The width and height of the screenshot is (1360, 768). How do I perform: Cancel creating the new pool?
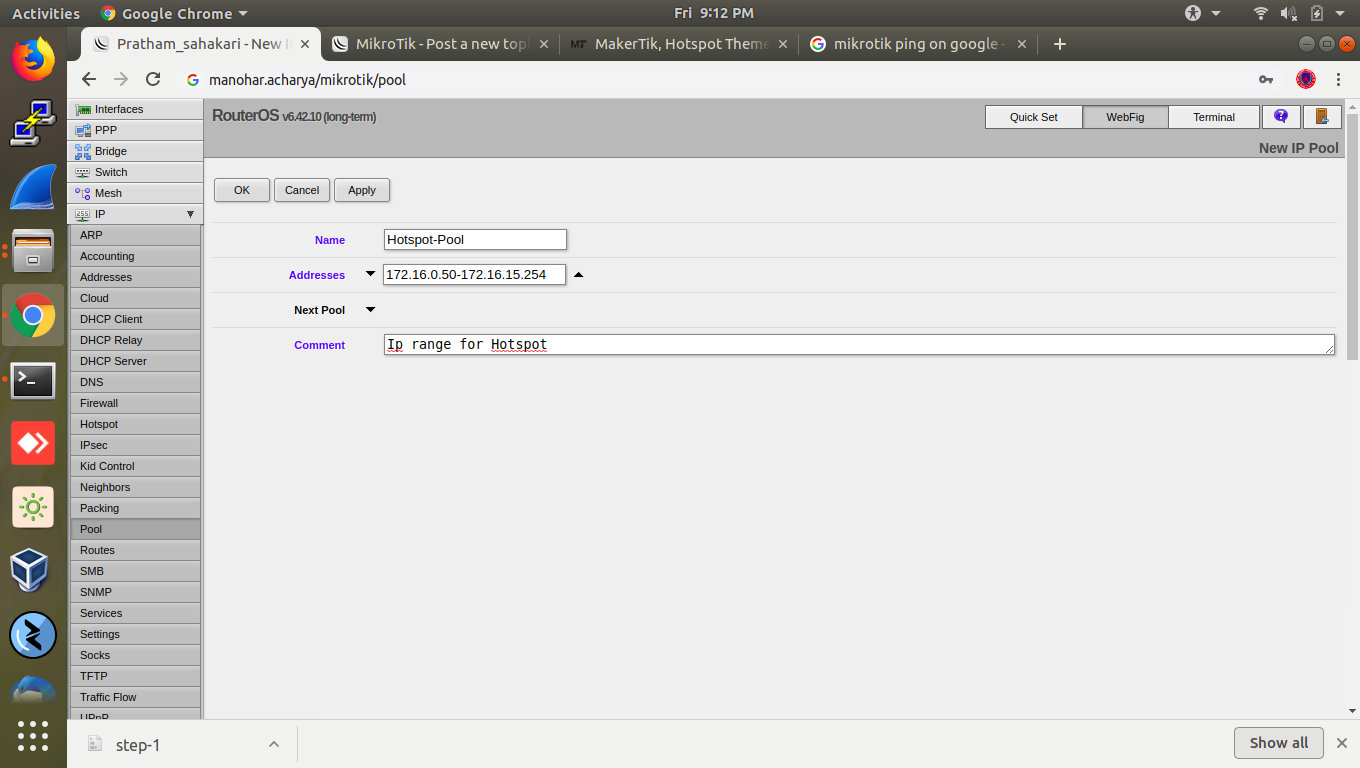point(301,190)
